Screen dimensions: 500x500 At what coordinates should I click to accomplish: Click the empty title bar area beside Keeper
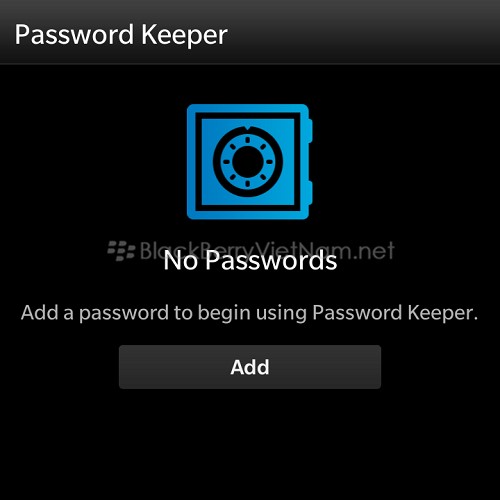tap(363, 35)
